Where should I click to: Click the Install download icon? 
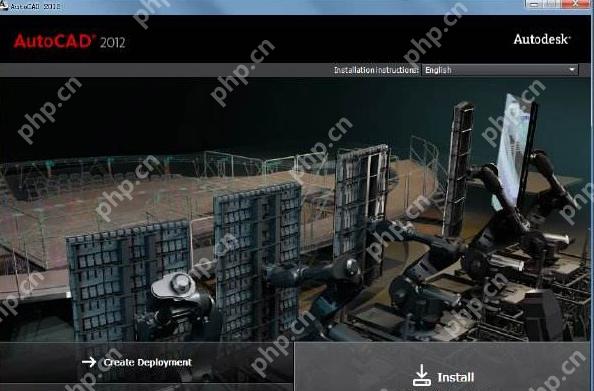(x=421, y=375)
